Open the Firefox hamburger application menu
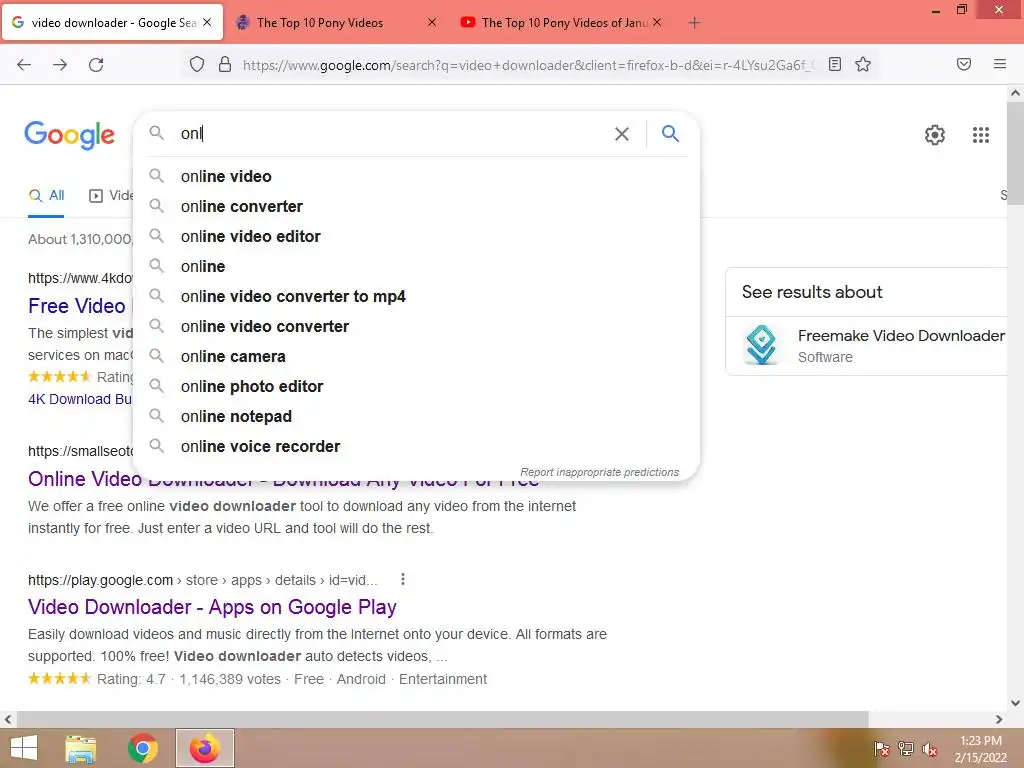This screenshot has height=768, width=1024. pyautogui.click(x=1000, y=64)
